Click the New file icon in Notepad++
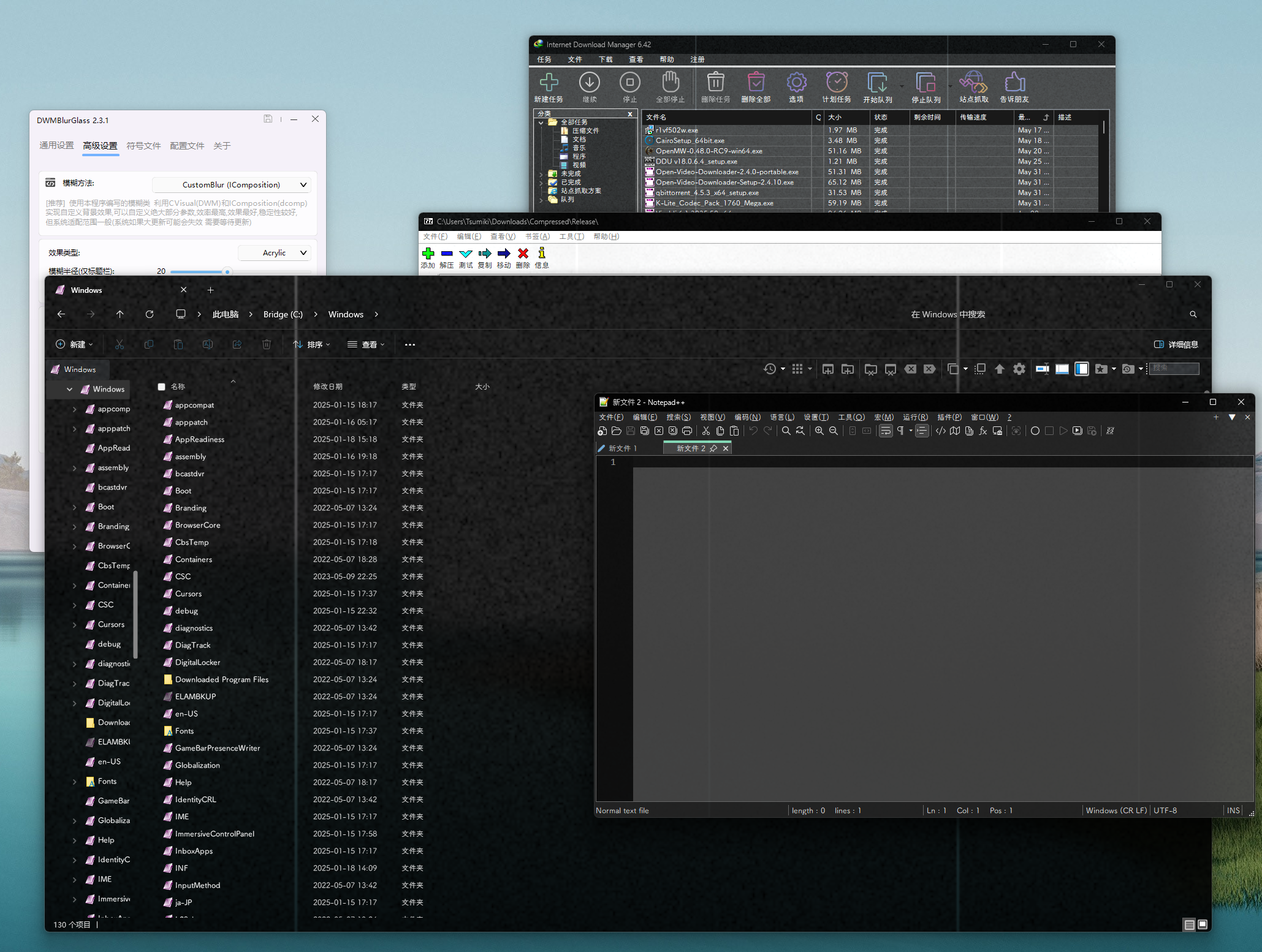 602,431
